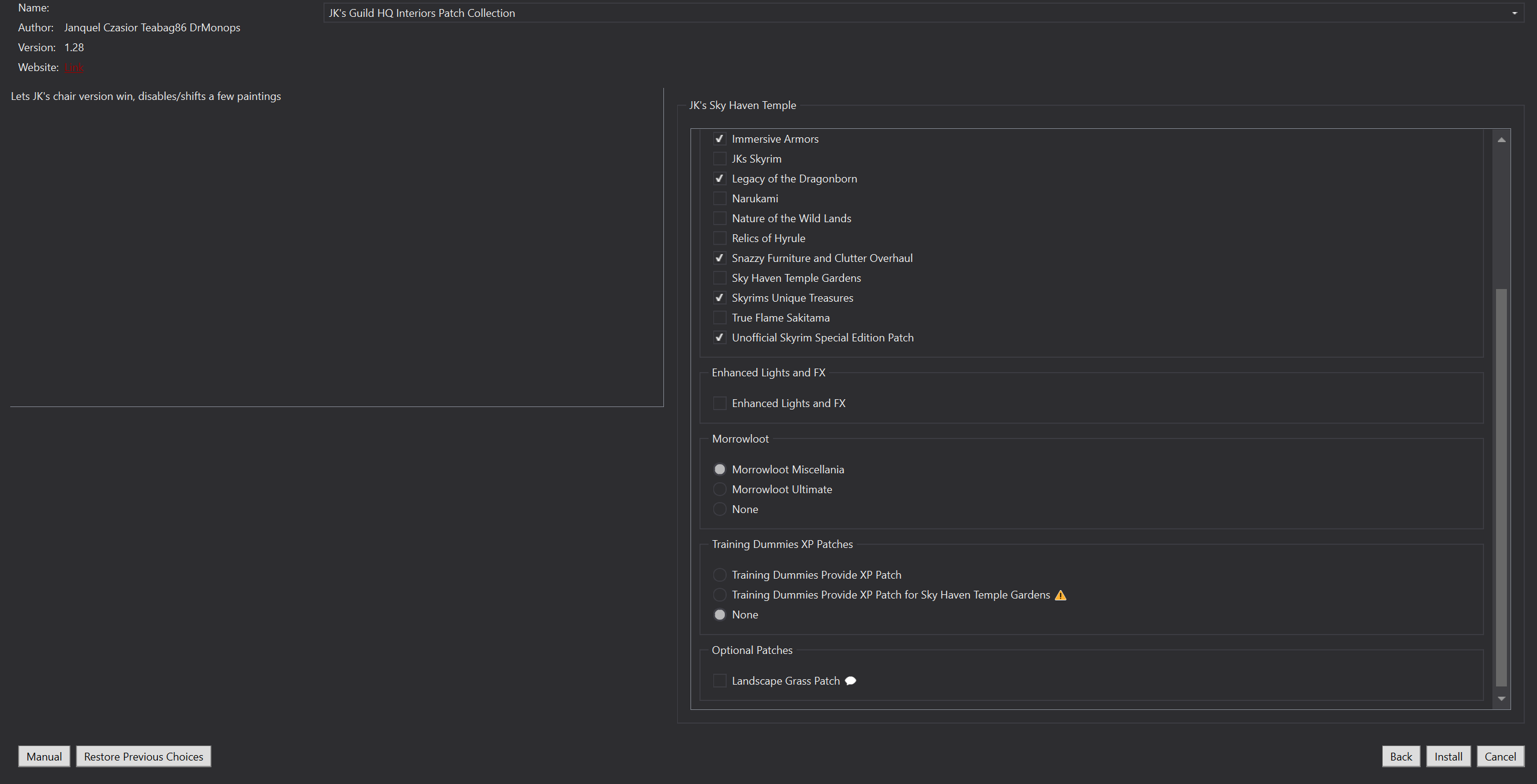This screenshot has height=784, width=1537.
Task: Click the author names Janquel Czasior Teabag86 DrMonops
Action: coord(152,28)
